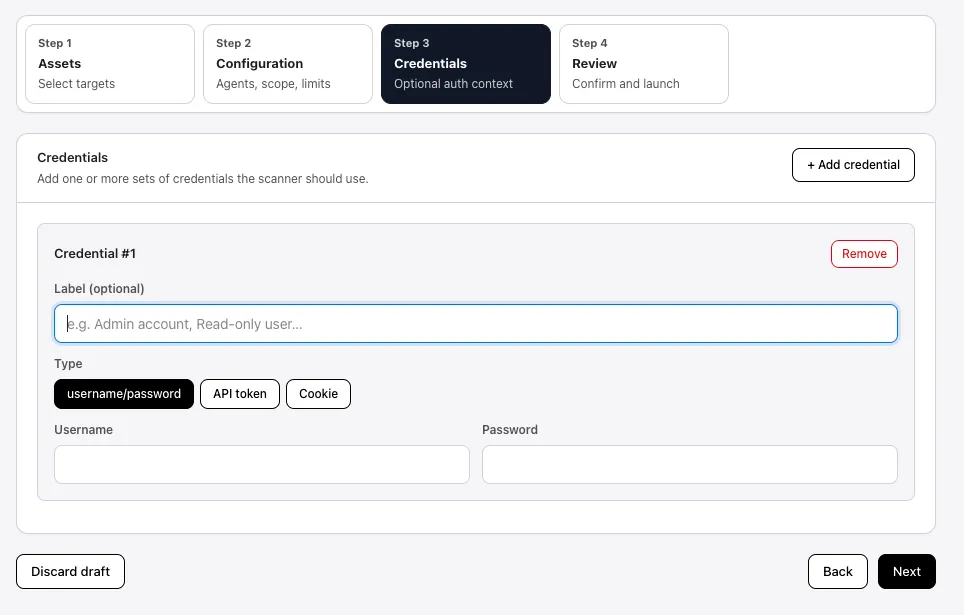
Task: Switch credential type to API token
Action: [x=239, y=393]
